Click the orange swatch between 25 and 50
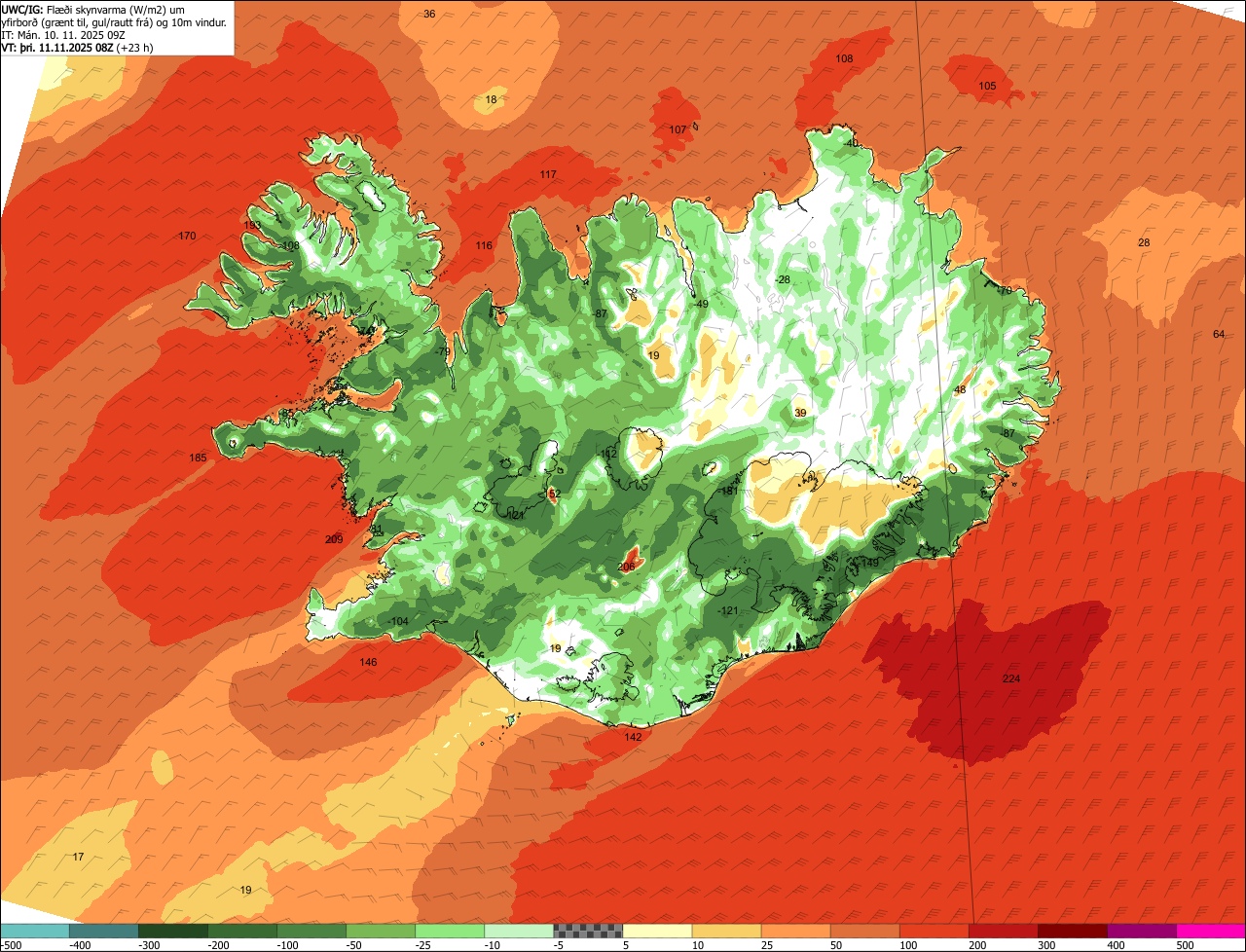The width and height of the screenshot is (1246, 952). click(794, 931)
